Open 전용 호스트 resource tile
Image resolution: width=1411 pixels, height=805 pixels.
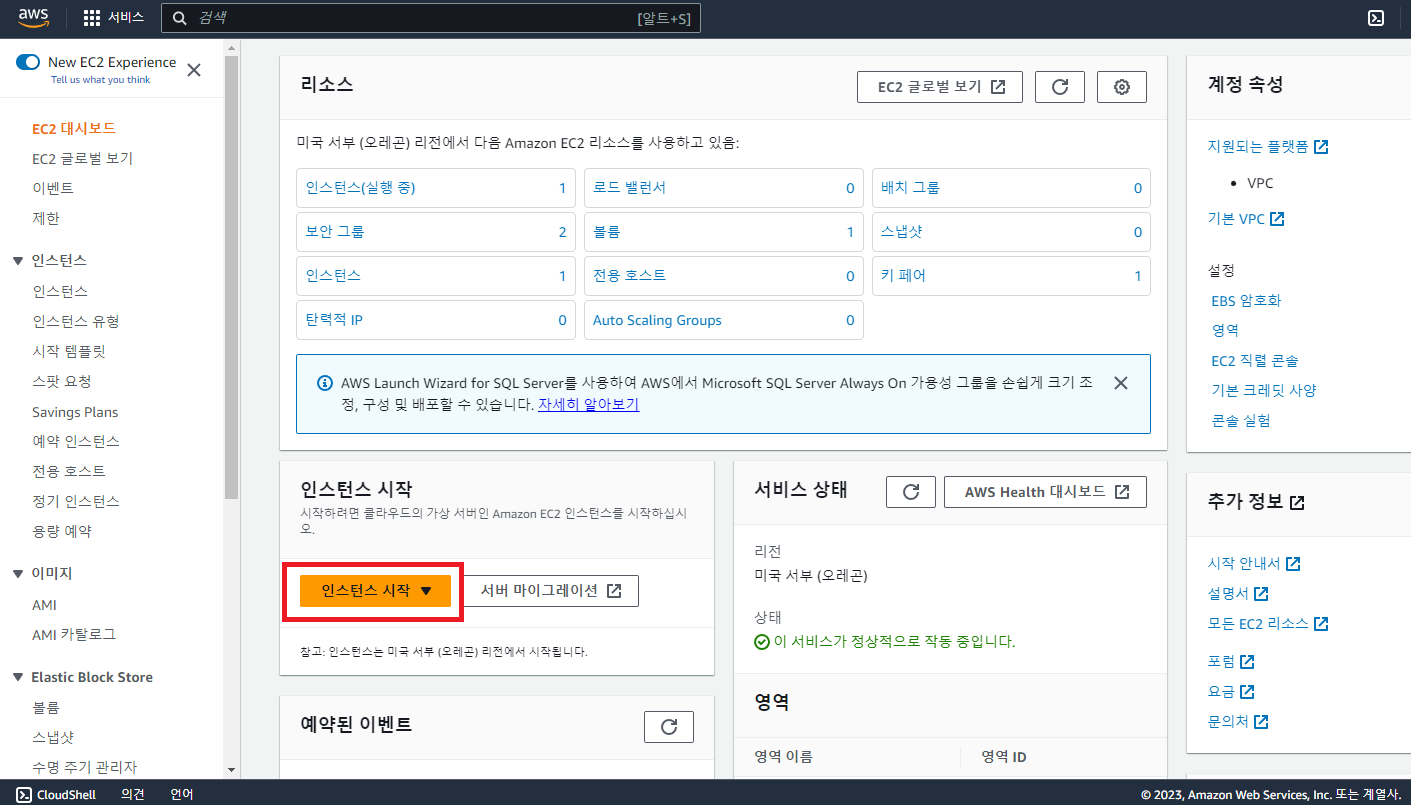coord(724,276)
